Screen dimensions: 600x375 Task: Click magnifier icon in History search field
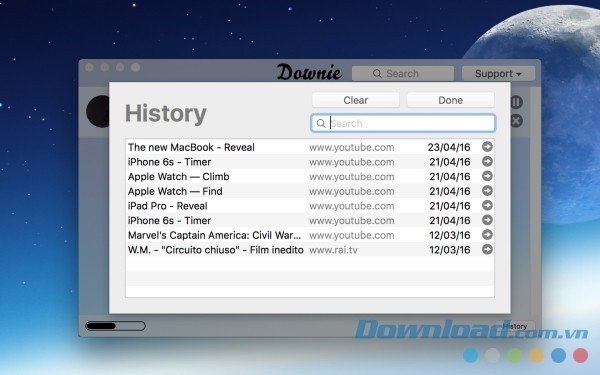click(321, 123)
